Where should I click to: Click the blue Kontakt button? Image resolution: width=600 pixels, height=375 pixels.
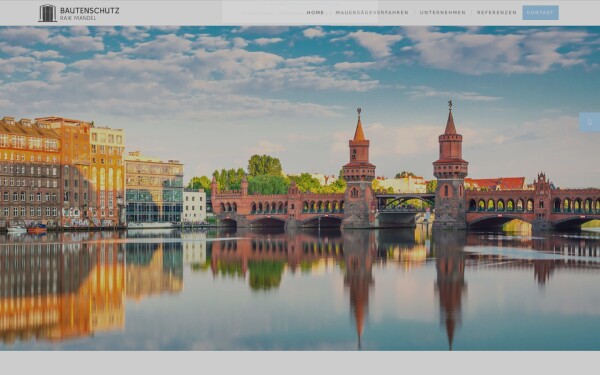pos(540,13)
